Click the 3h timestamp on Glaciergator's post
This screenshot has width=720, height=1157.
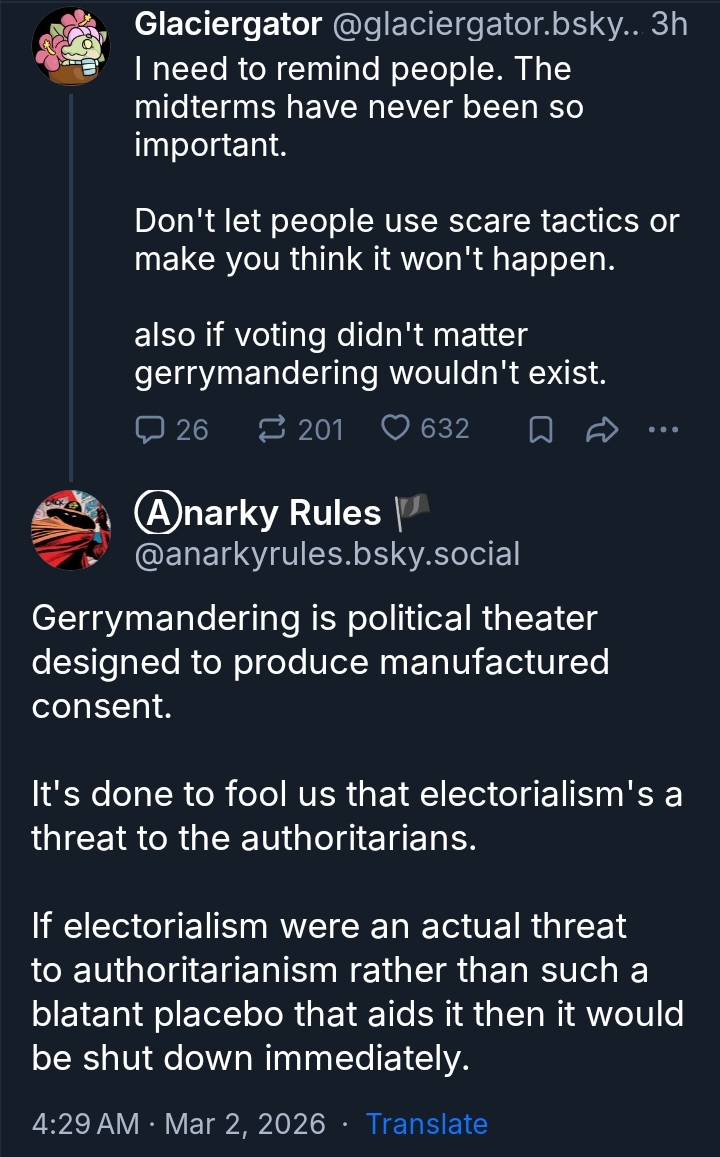click(669, 25)
